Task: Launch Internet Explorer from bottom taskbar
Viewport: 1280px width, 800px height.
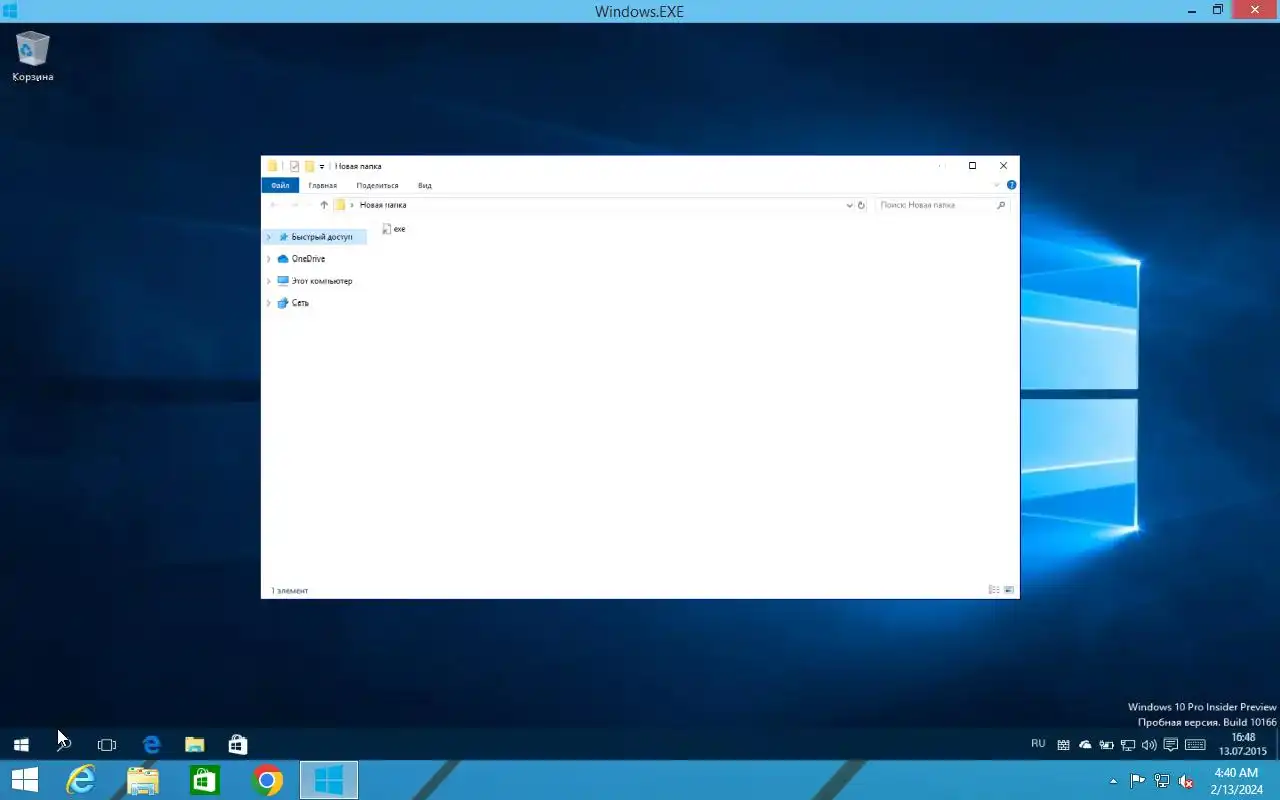Action: pyautogui.click(x=80, y=780)
